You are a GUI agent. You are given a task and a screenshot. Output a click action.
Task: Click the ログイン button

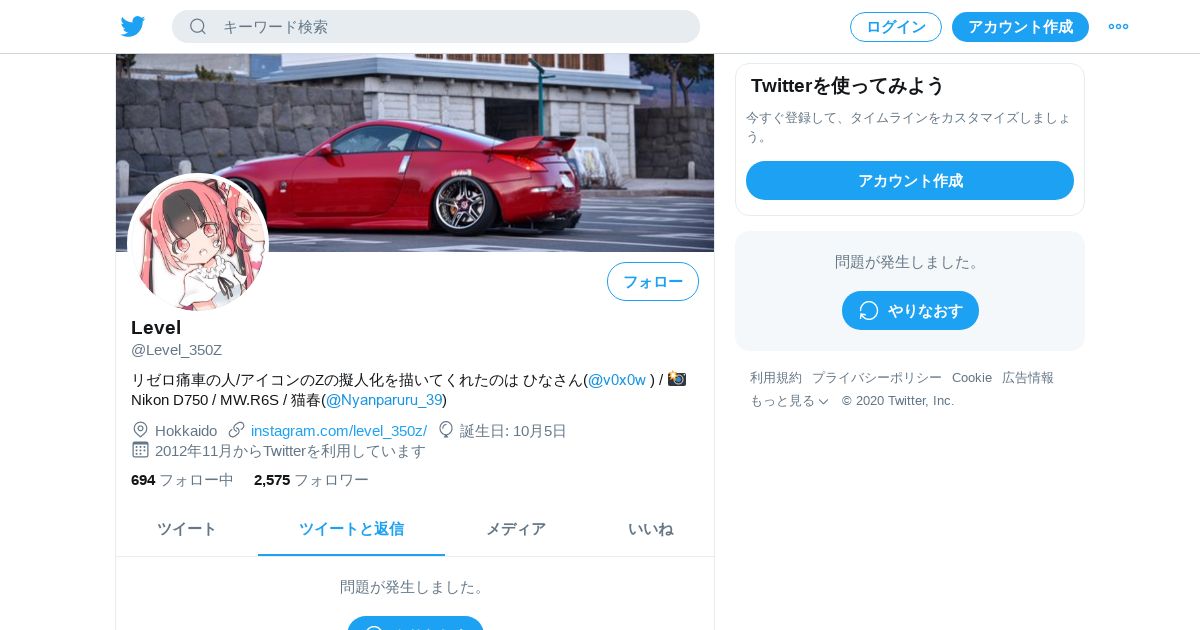coord(896,27)
